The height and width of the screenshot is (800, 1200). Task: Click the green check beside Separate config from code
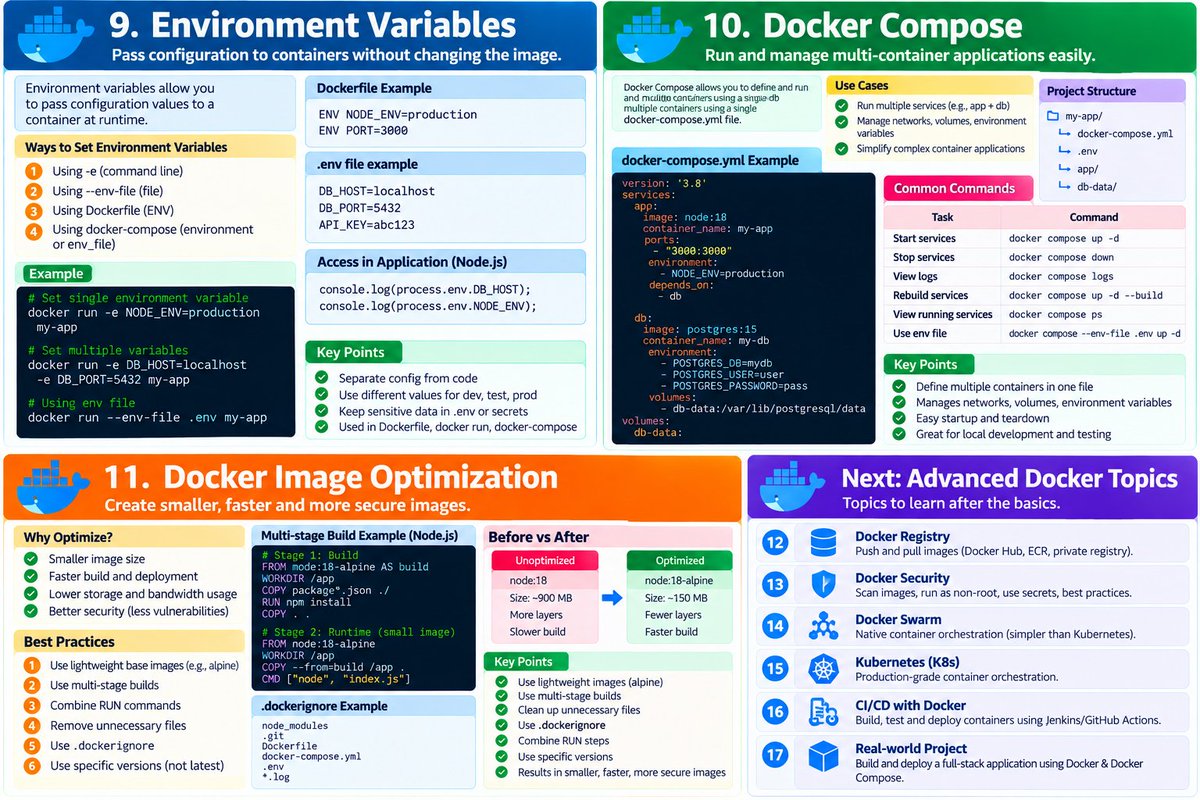point(322,378)
